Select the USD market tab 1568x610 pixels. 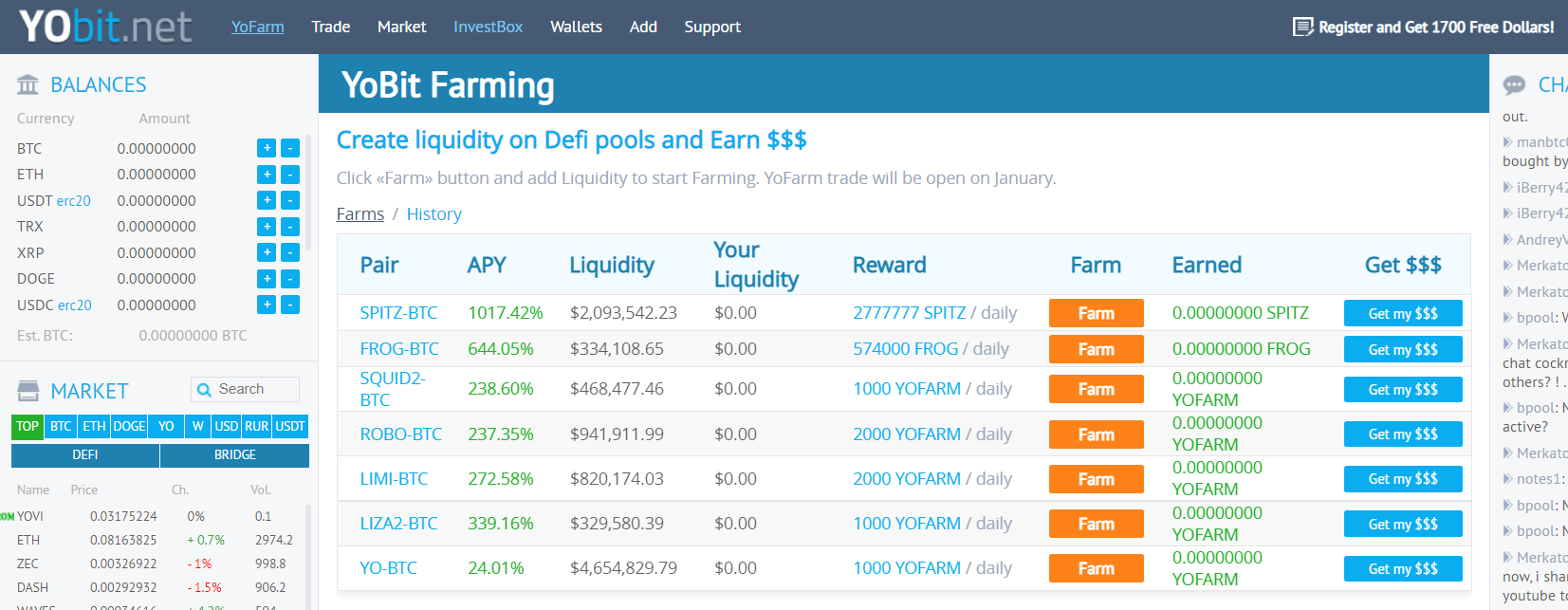227,427
